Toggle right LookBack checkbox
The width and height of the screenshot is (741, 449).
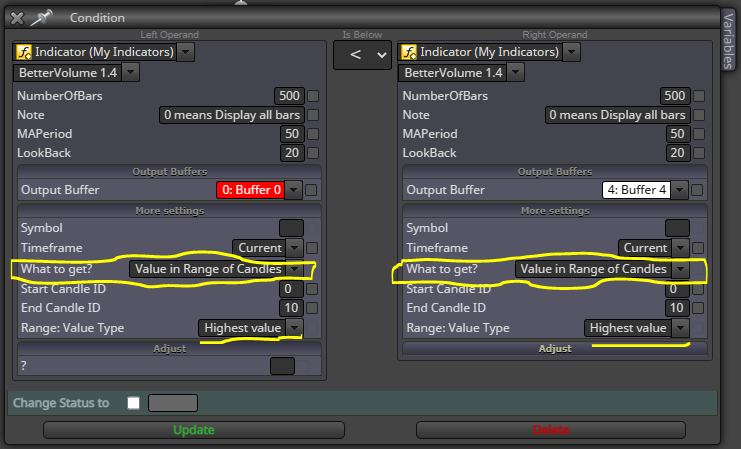click(698, 153)
